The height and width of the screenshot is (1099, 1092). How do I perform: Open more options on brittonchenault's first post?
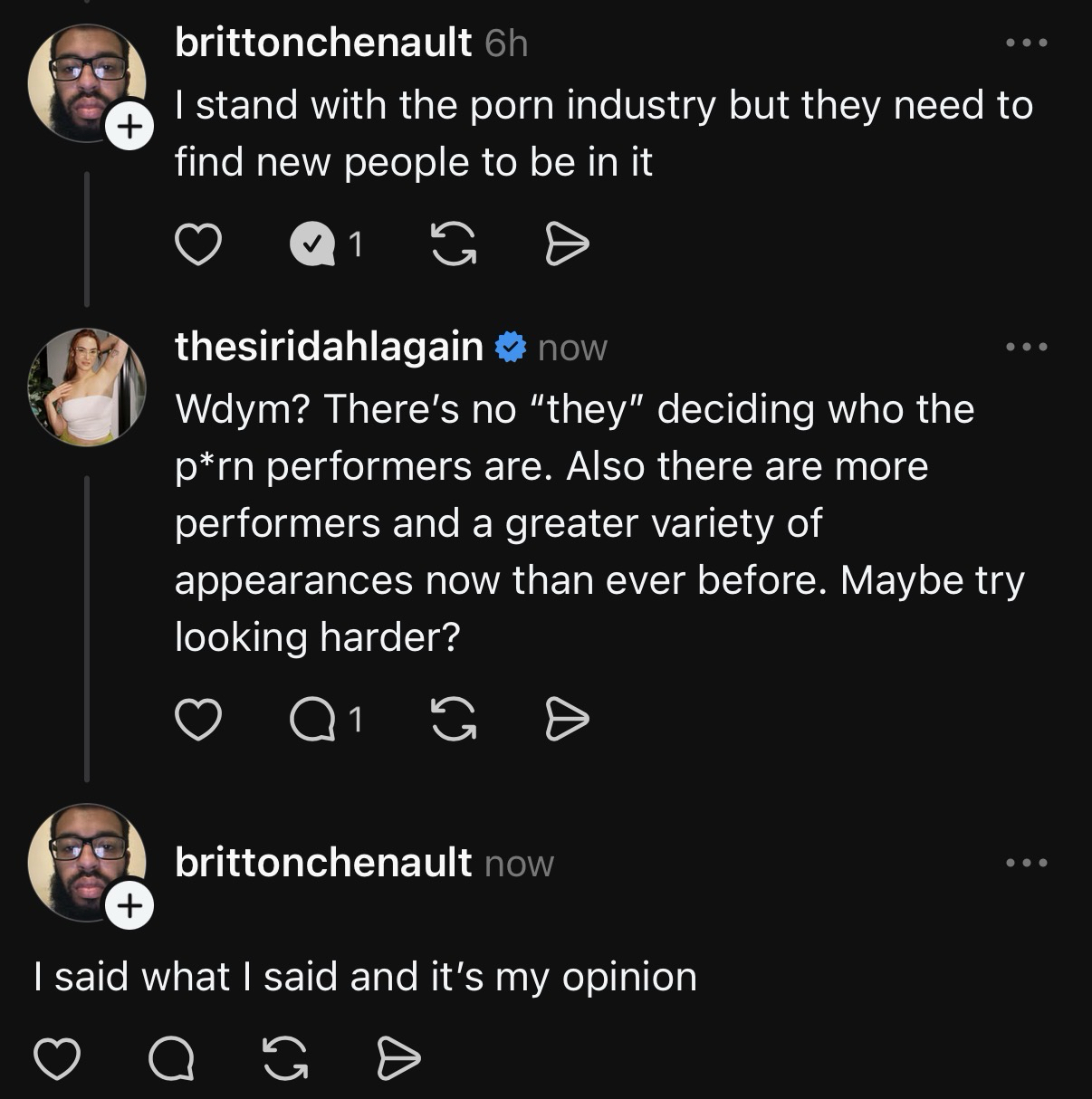[1027, 43]
